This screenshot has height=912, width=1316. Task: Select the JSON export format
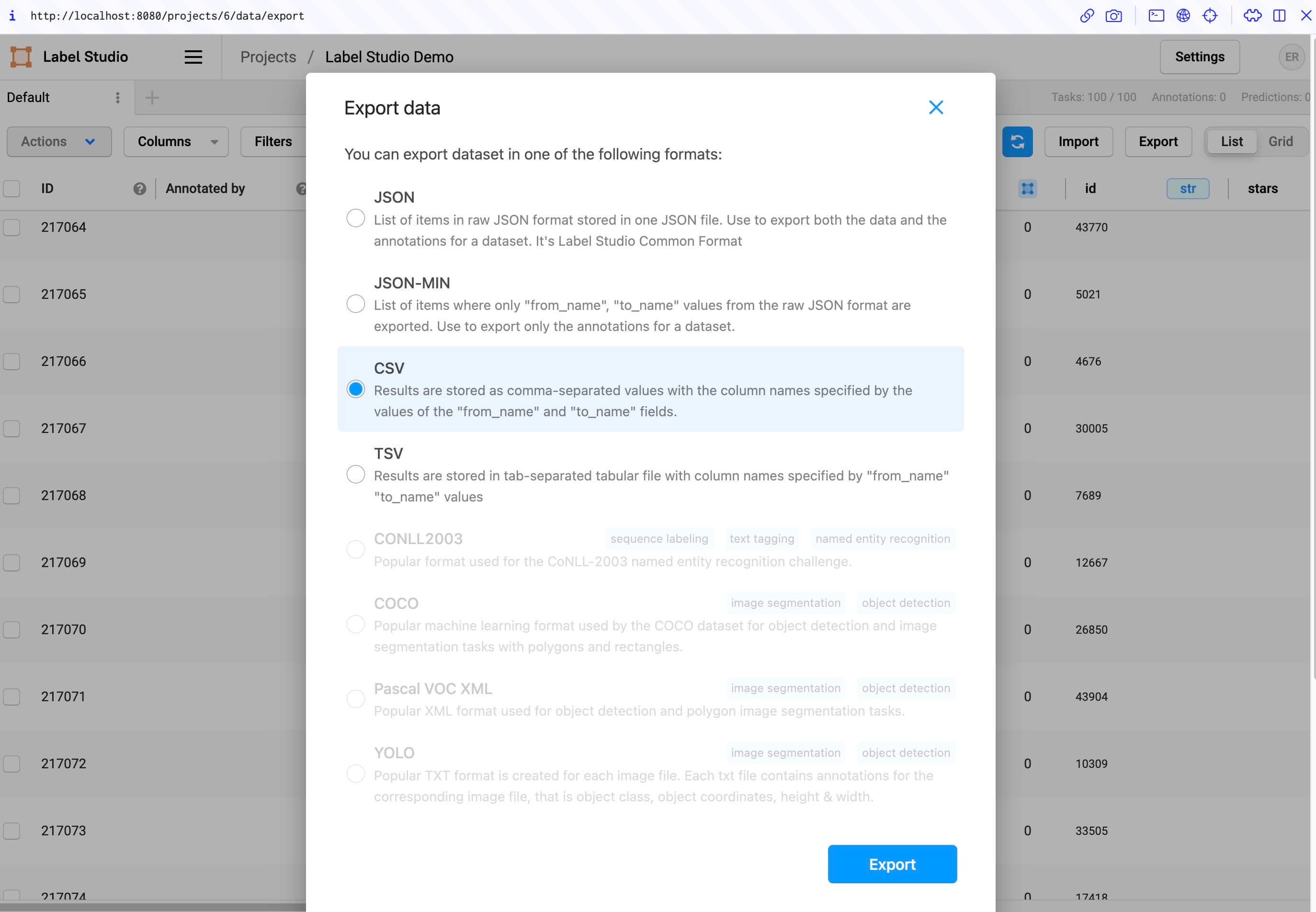pyautogui.click(x=355, y=218)
